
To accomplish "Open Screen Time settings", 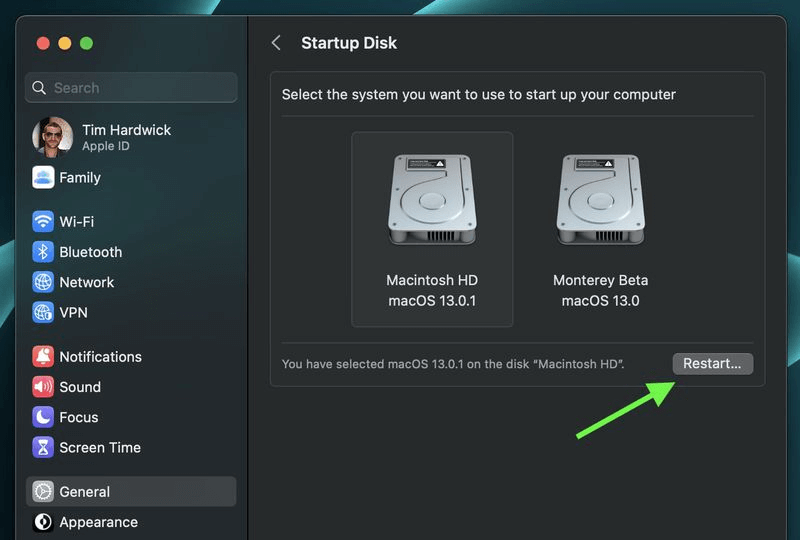I will [x=131, y=448].
